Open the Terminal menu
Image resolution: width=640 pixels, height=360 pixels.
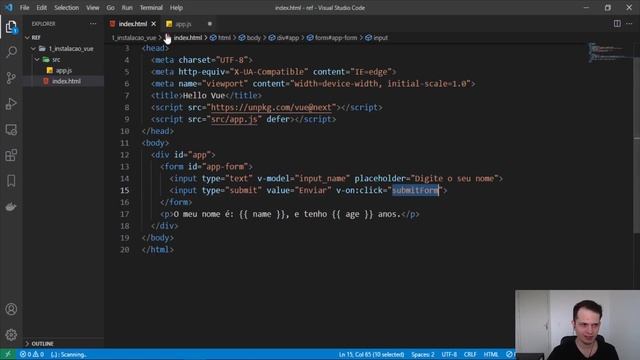coord(151,8)
